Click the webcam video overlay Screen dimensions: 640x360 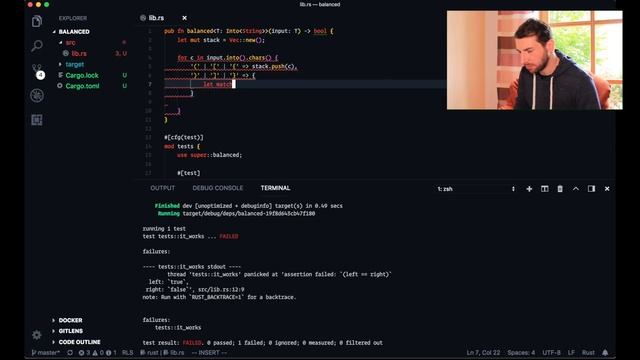pyautogui.click(x=534, y=60)
